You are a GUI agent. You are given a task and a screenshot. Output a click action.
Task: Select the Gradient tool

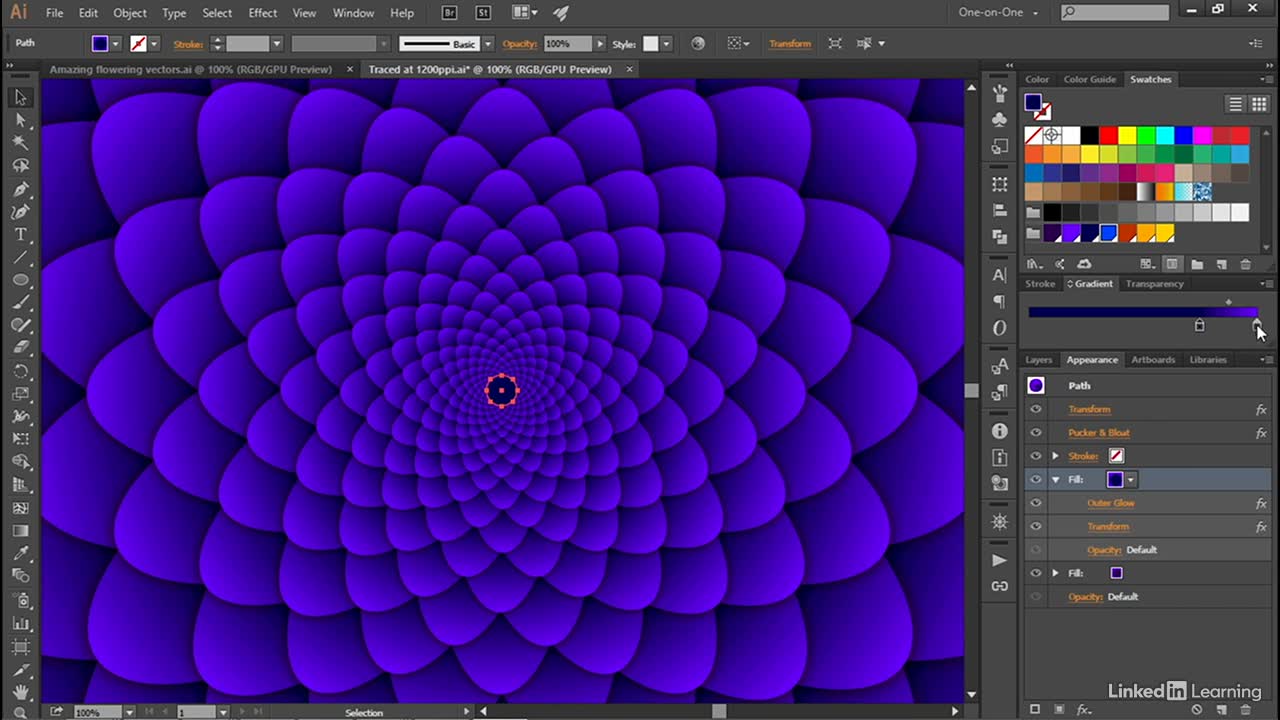coord(20,531)
